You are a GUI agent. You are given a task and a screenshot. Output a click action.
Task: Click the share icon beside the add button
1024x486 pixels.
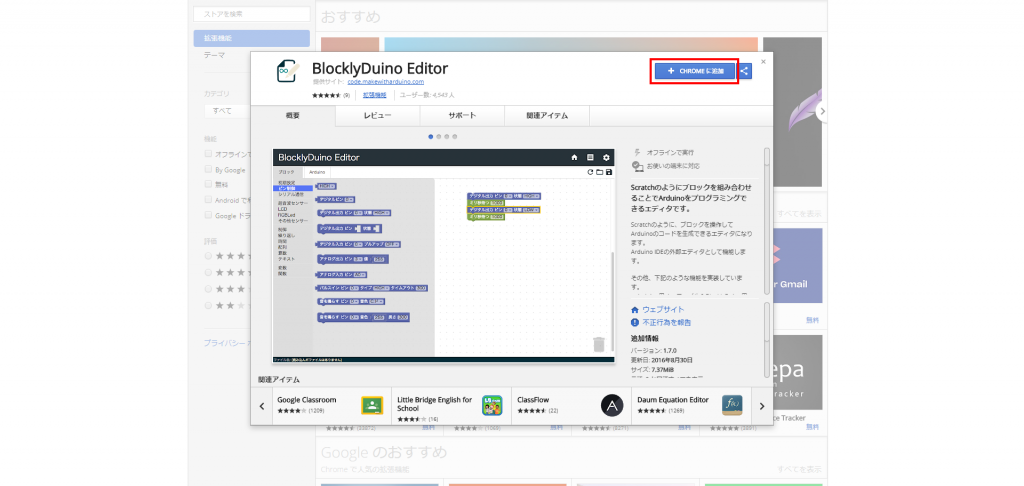tap(745, 71)
